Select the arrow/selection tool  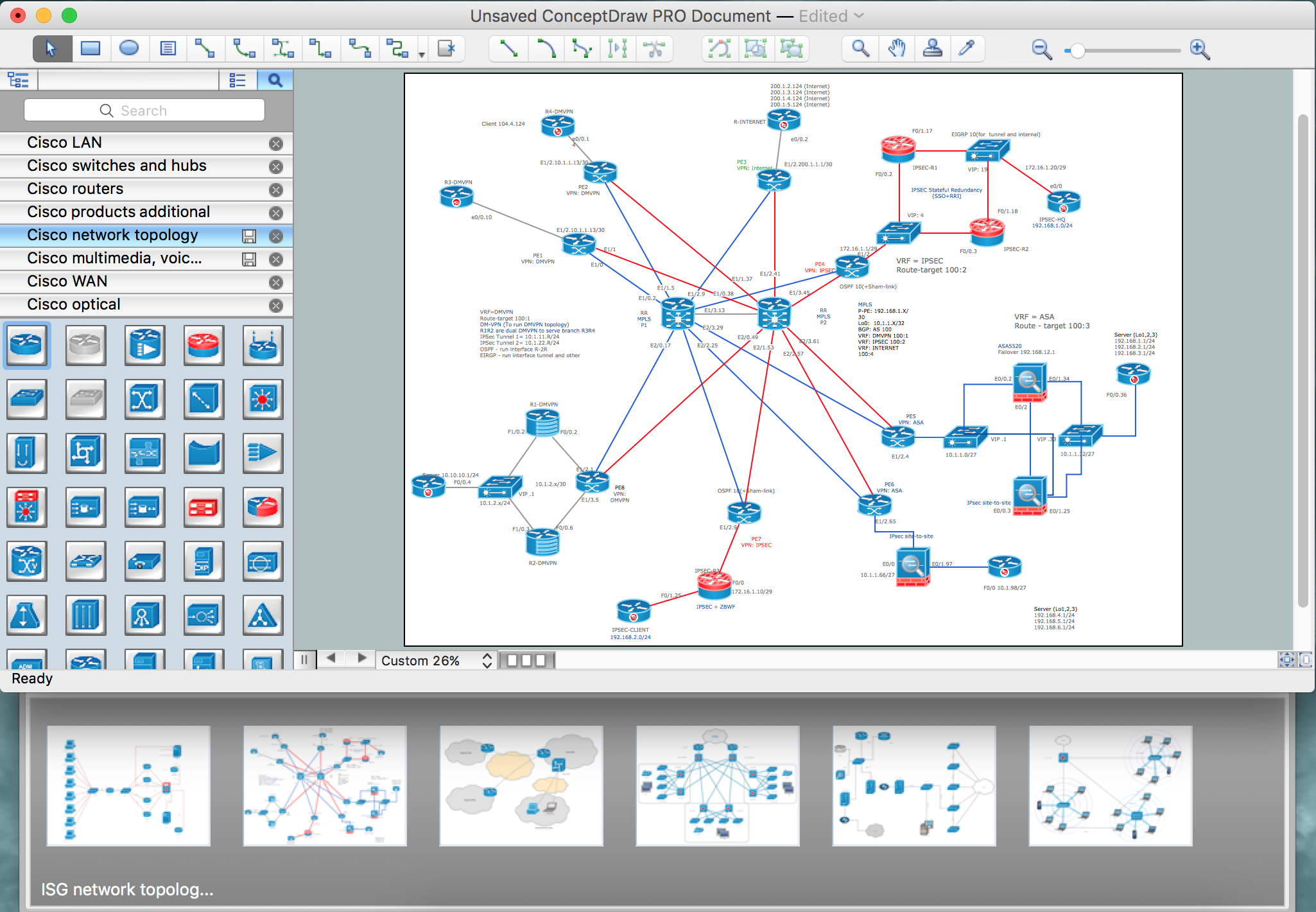[x=52, y=48]
